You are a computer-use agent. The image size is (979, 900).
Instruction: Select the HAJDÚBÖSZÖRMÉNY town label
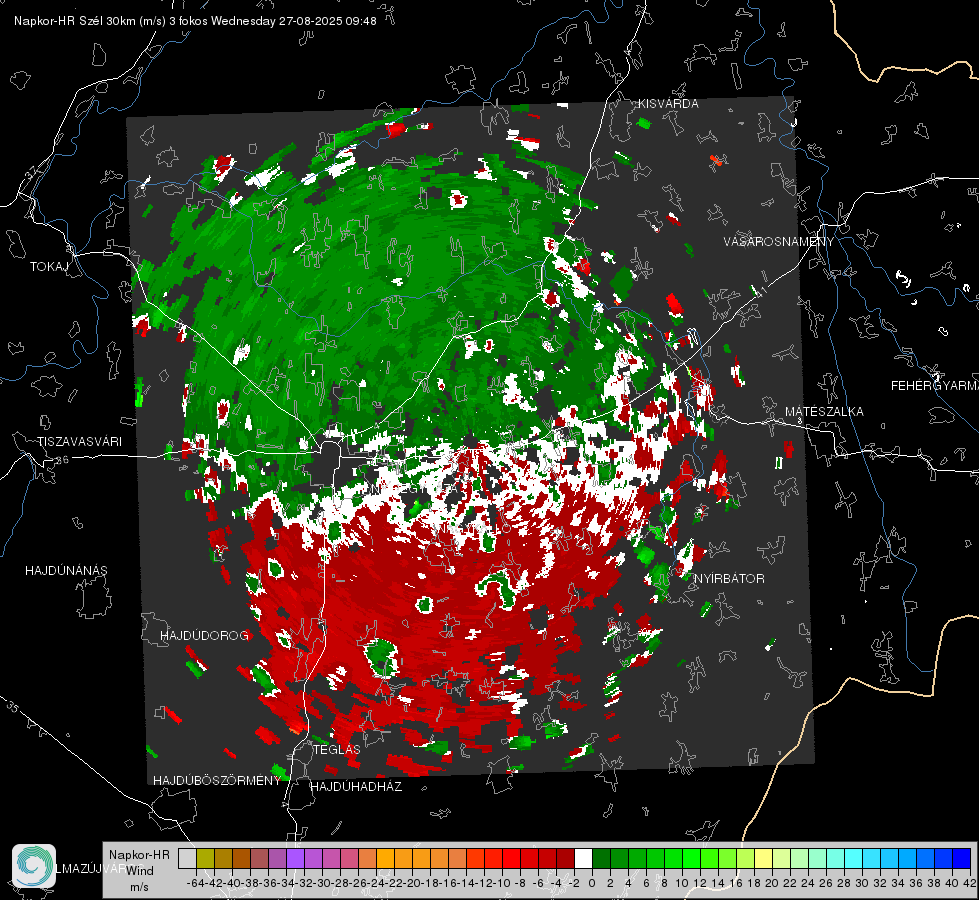[217, 781]
